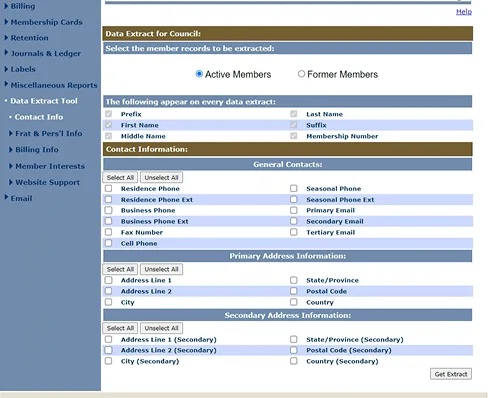This screenshot has height=398, width=488.
Task: Select the Active Members radio button
Action: [x=199, y=74]
